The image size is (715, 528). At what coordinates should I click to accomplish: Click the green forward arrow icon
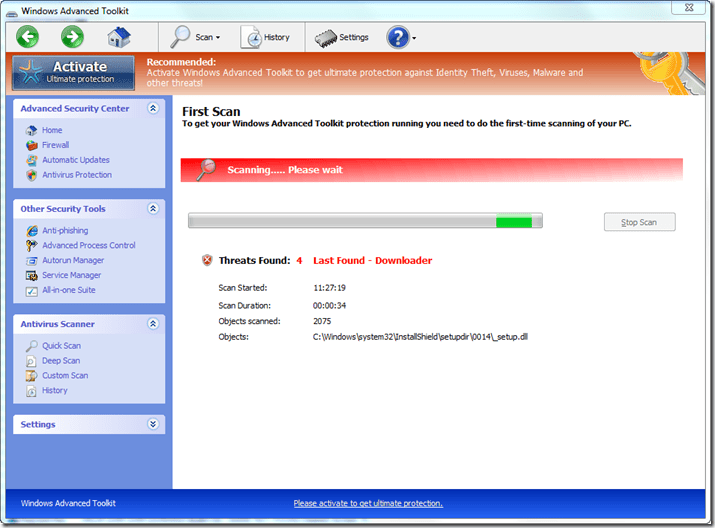point(72,38)
